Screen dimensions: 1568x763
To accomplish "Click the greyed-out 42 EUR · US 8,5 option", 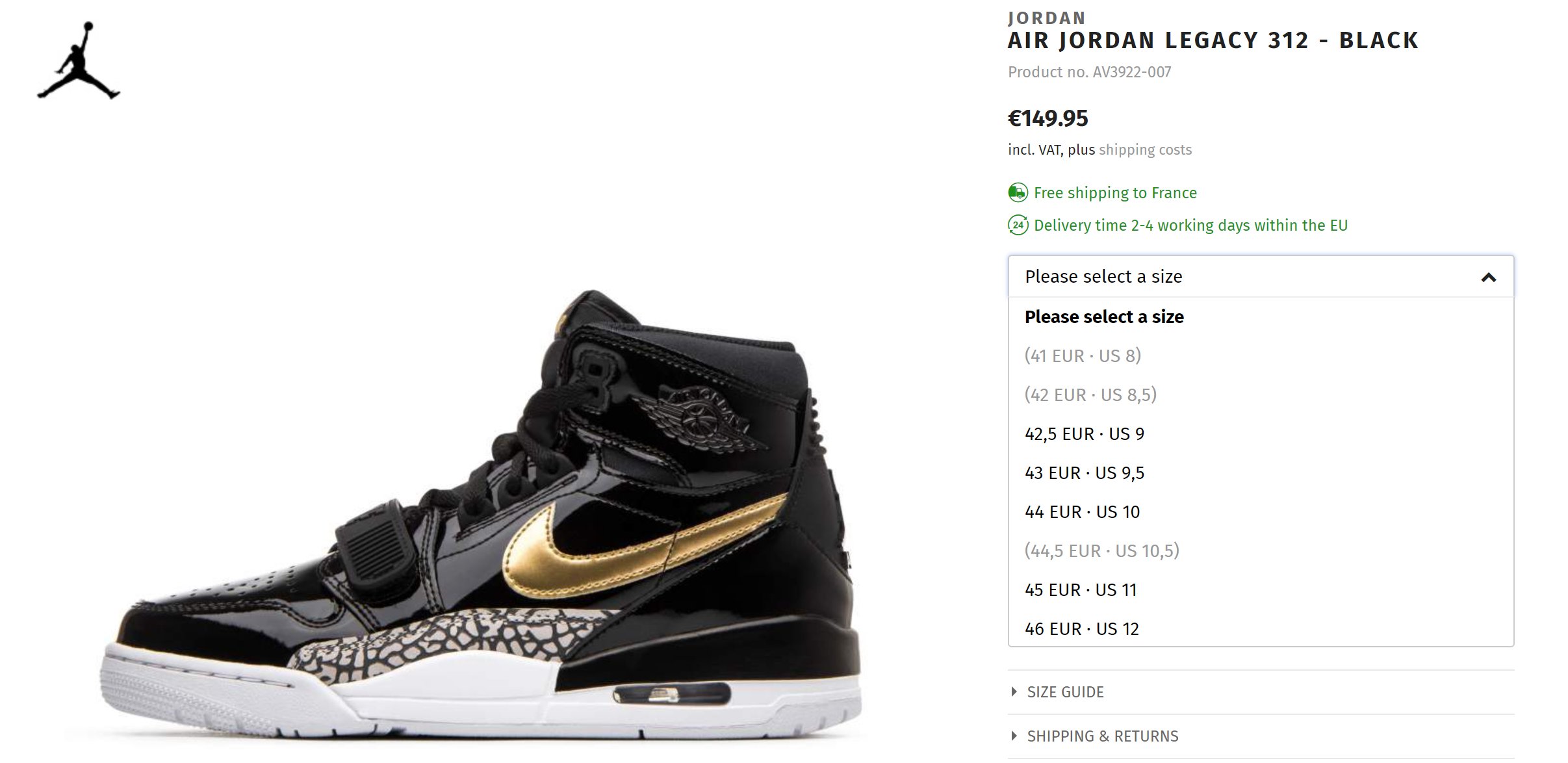I will (1261, 395).
